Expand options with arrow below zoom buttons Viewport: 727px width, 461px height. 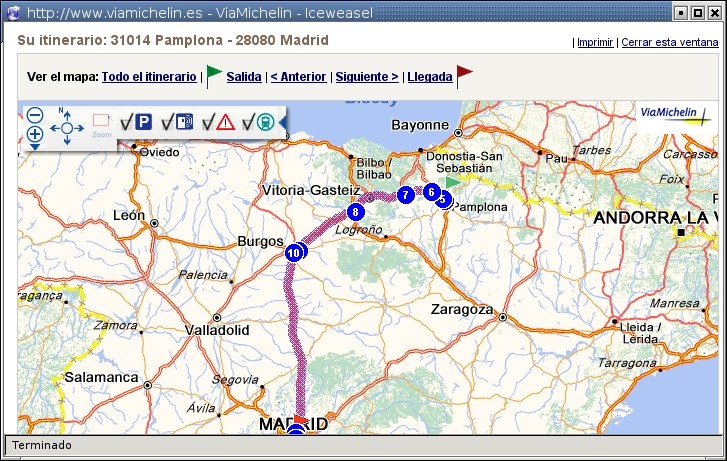[x=34, y=147]
